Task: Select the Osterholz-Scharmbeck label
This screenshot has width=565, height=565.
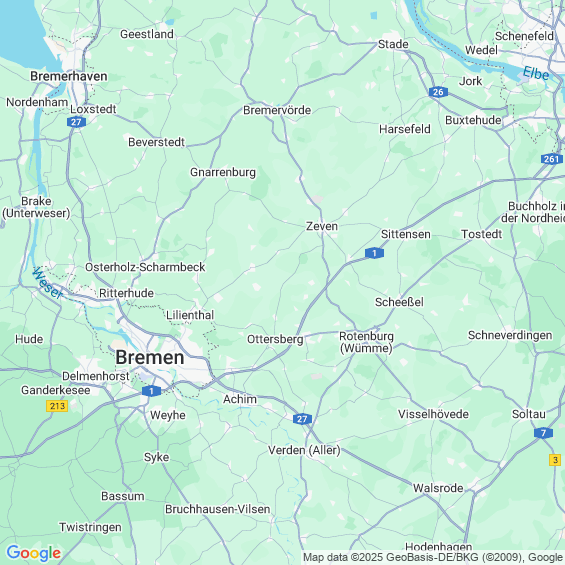Action: coord(145,267)
